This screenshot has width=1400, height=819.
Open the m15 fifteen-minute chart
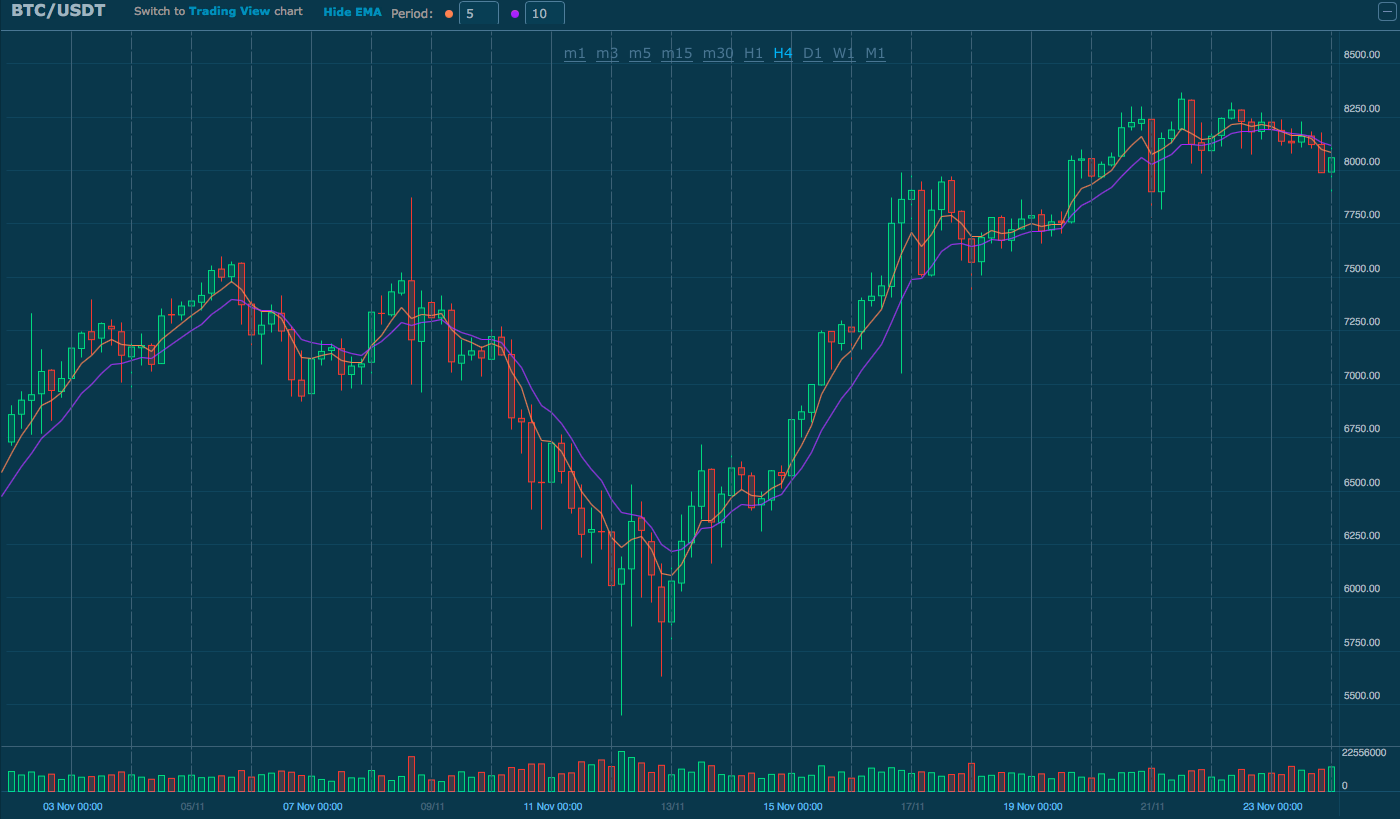click(676, 53)
